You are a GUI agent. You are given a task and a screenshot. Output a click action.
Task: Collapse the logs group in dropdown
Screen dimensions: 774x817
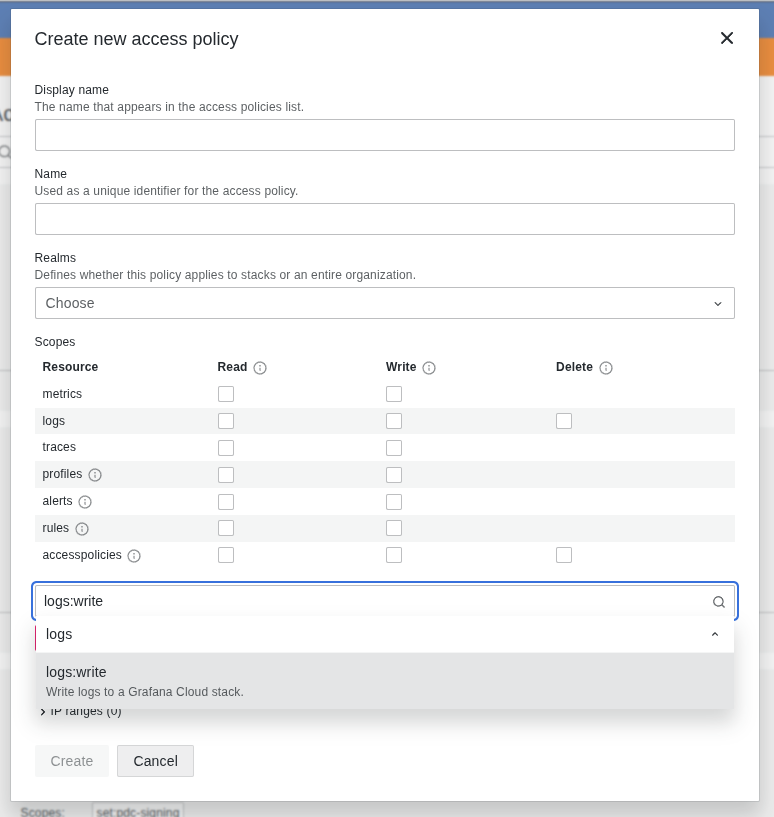pos(714,634)
